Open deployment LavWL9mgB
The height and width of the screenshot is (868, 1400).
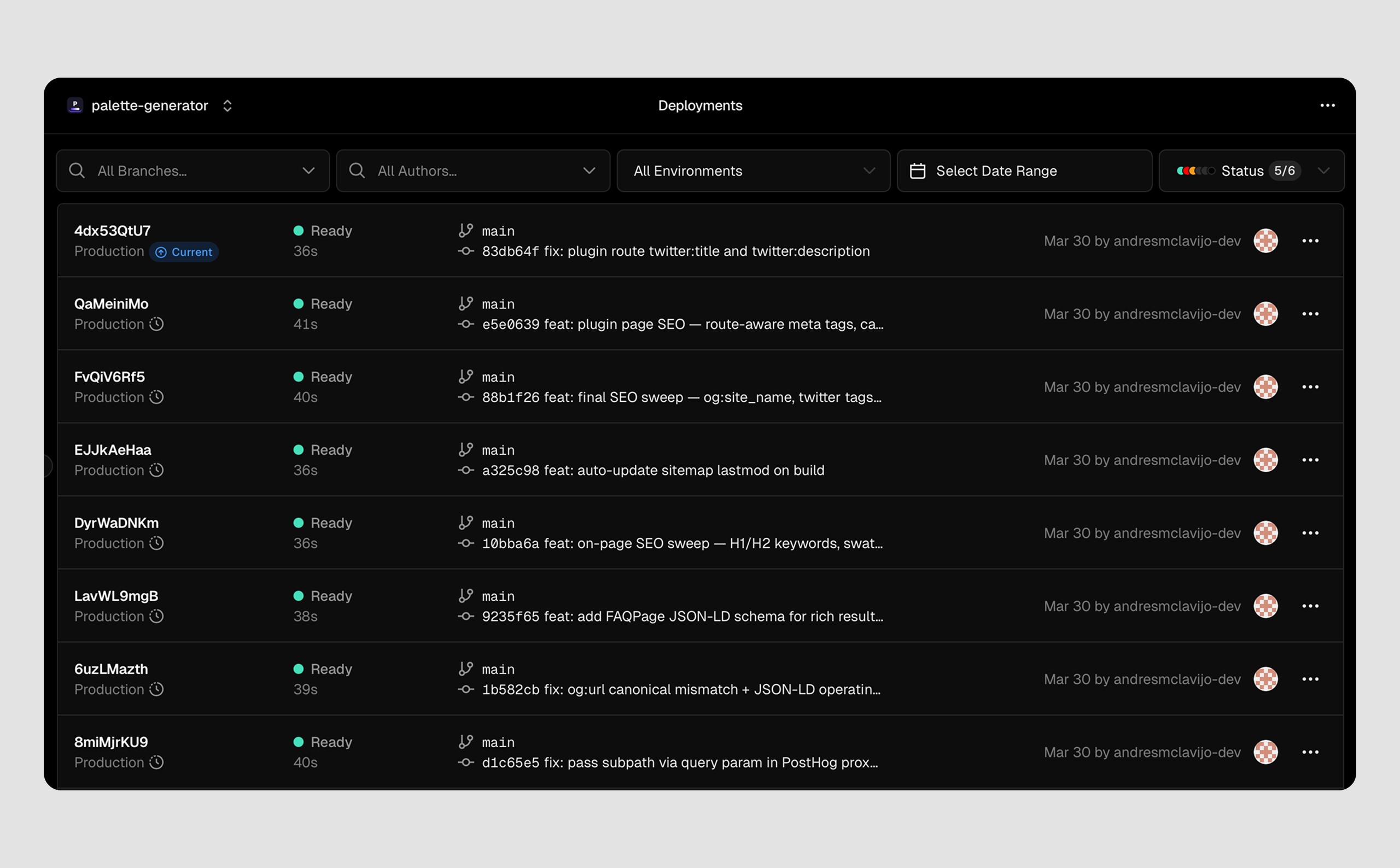click(116, 596)
